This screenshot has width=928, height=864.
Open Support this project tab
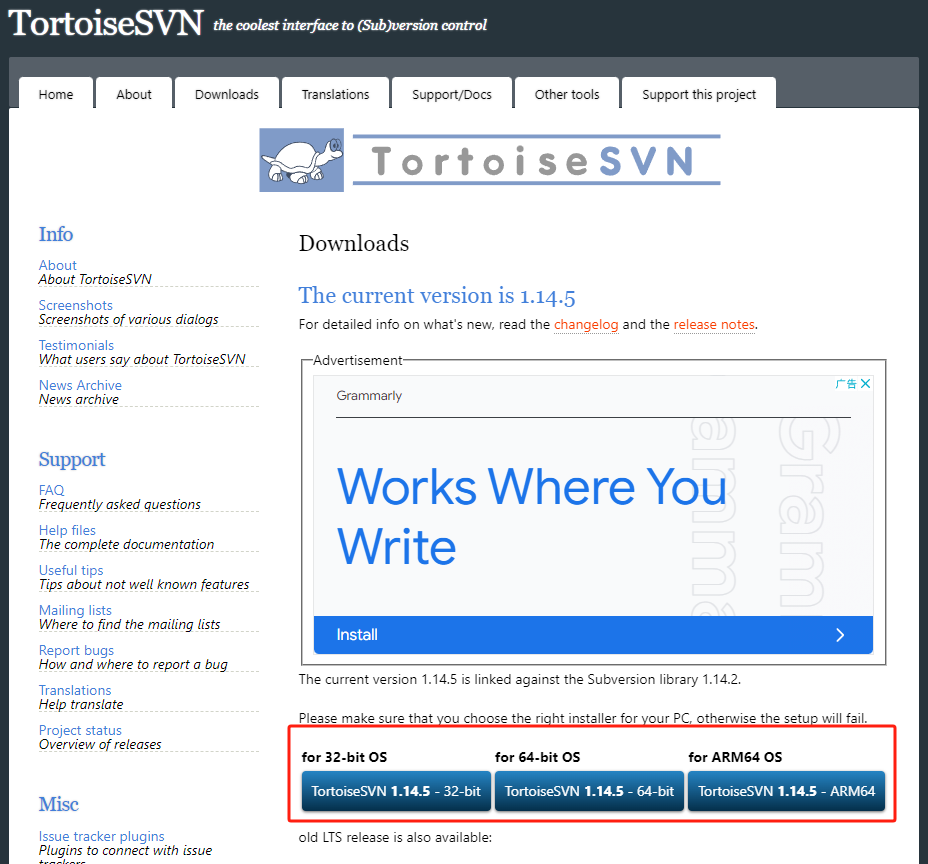699,94
